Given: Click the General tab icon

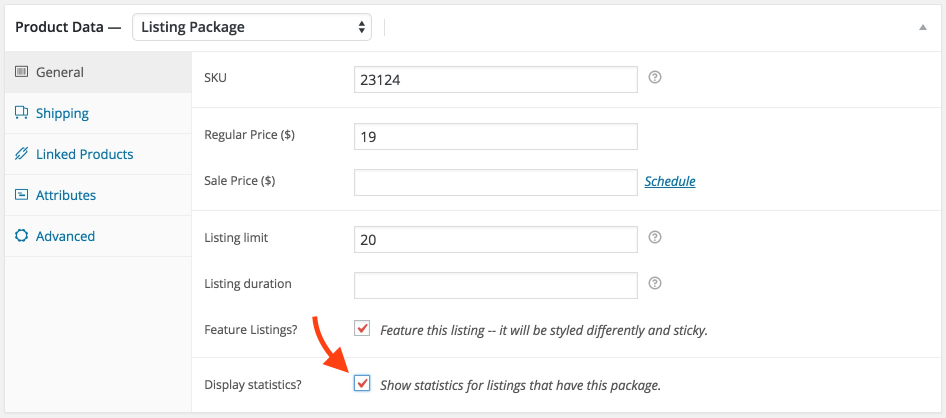Looking at the screenshot, I should click(x=22, y=72).
